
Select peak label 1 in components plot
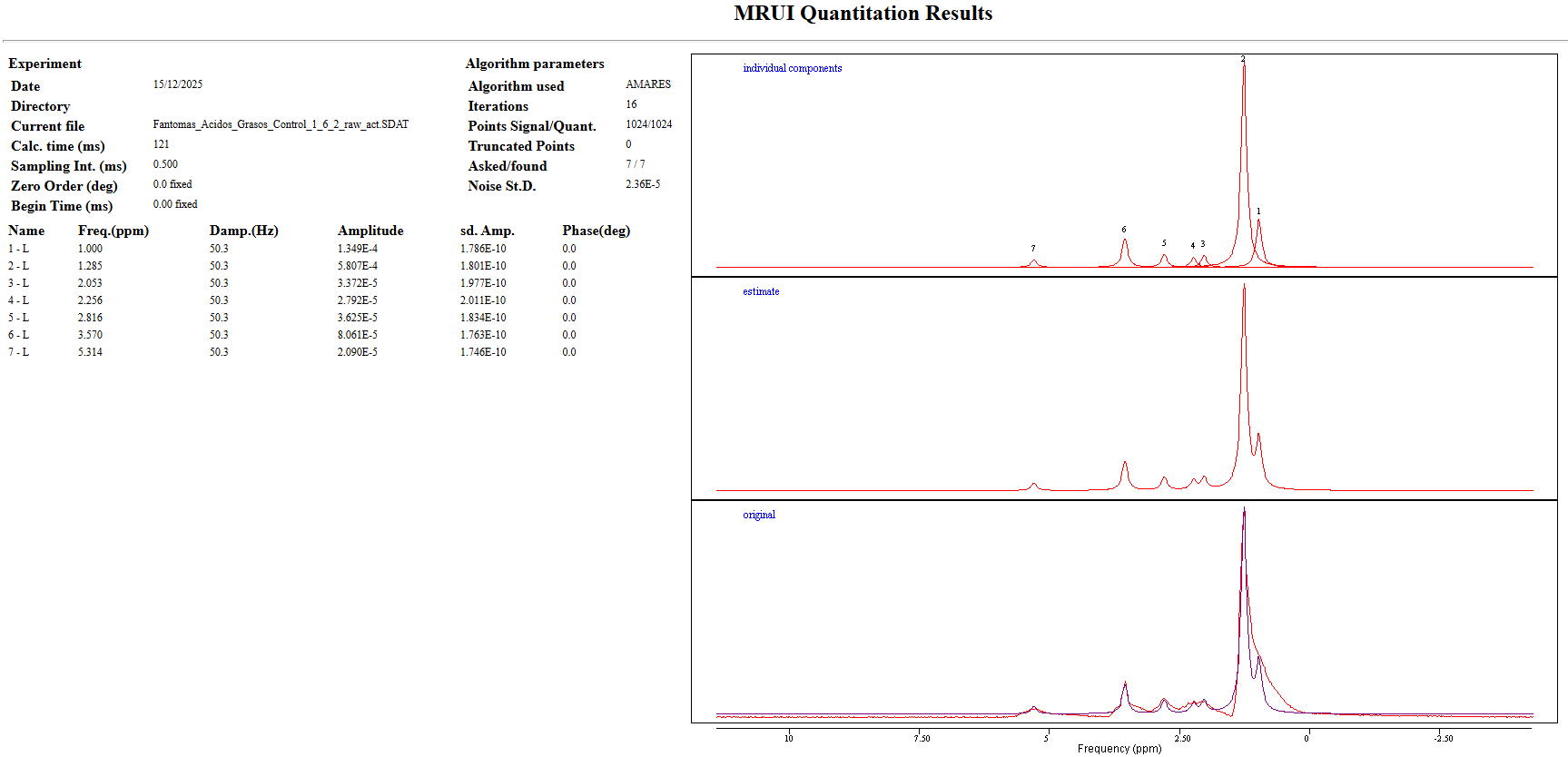1258,211
